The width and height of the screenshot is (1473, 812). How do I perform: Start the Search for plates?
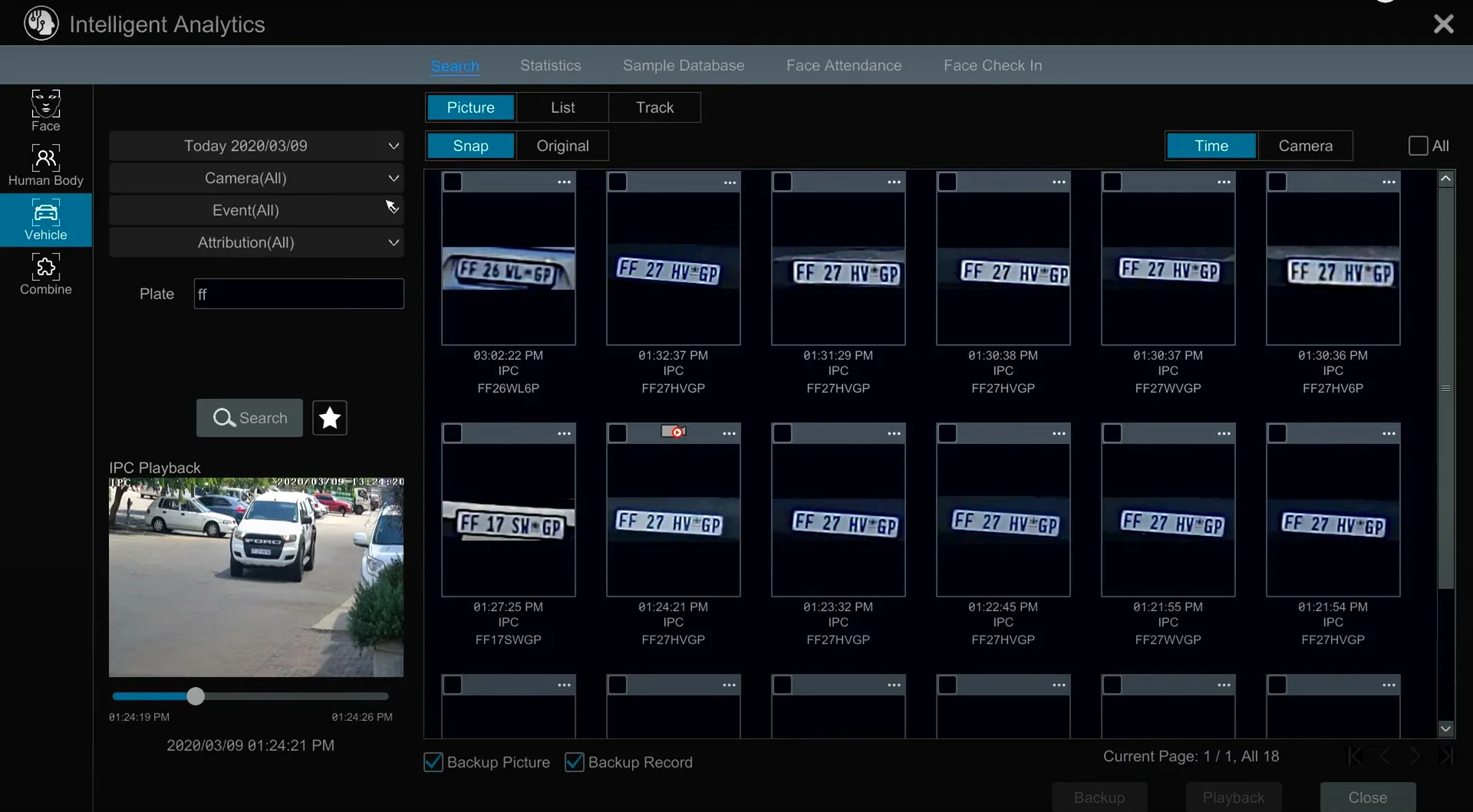pos(249,418)
